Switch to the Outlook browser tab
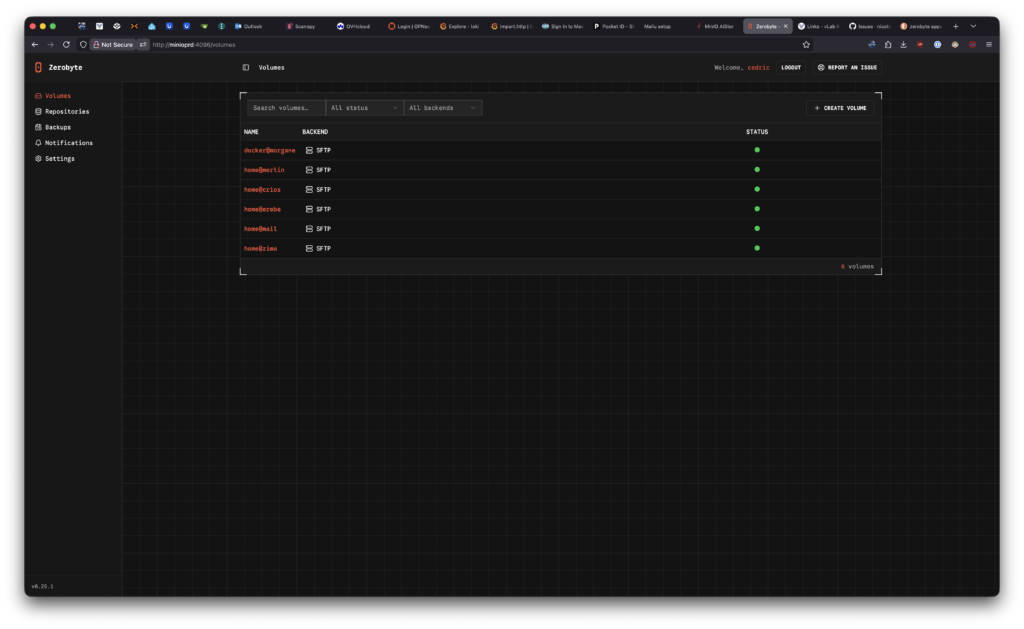 (x=253, y=26)
